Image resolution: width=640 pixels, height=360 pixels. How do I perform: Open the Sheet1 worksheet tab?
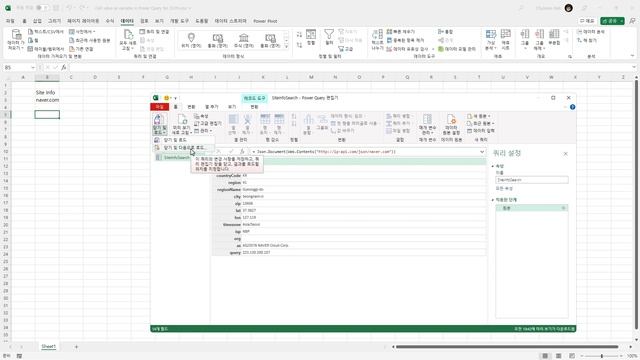(x=48, y=346)
